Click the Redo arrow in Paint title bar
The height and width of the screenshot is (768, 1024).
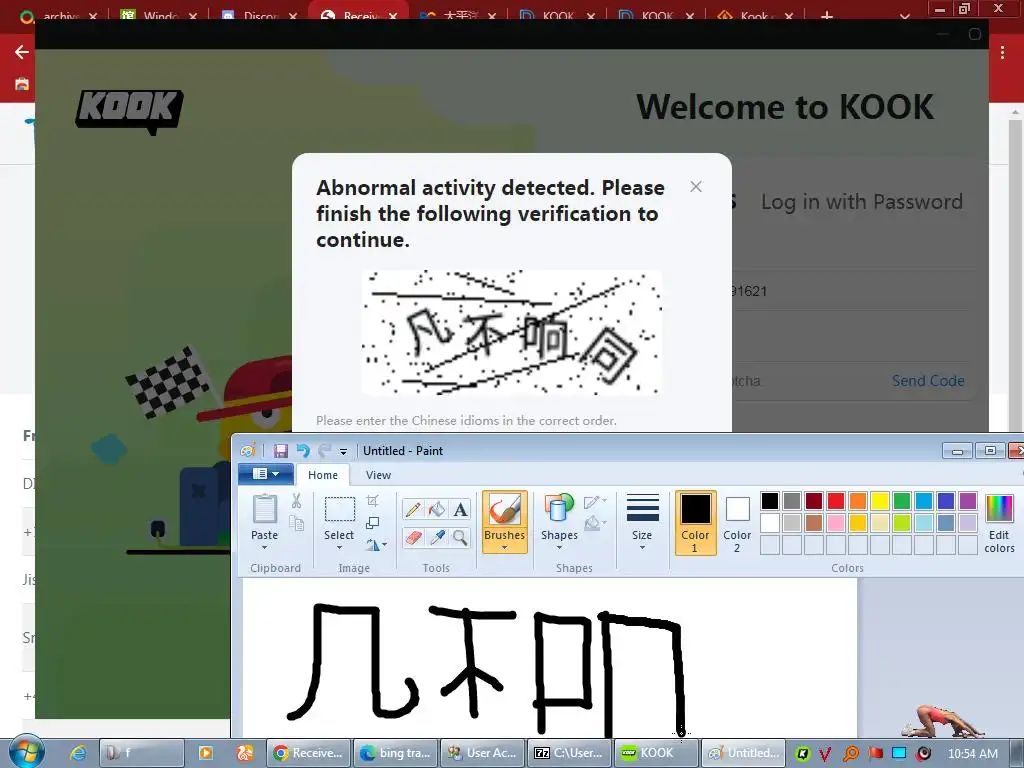[325, 451]
